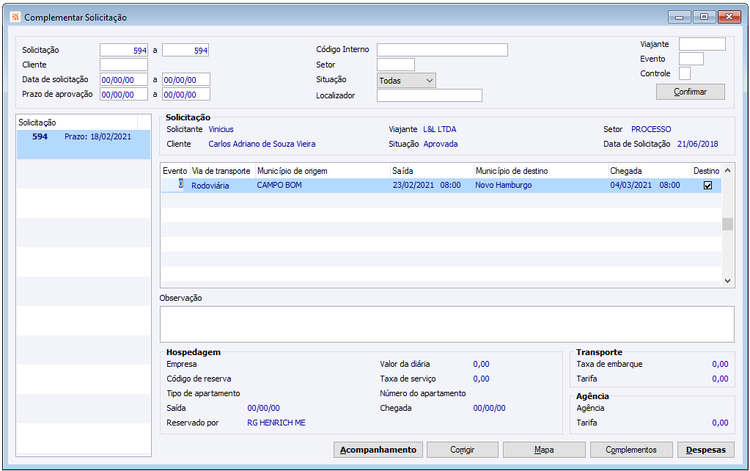Click Reservado por value RG HENRICH ME

[x=276, y=423]
